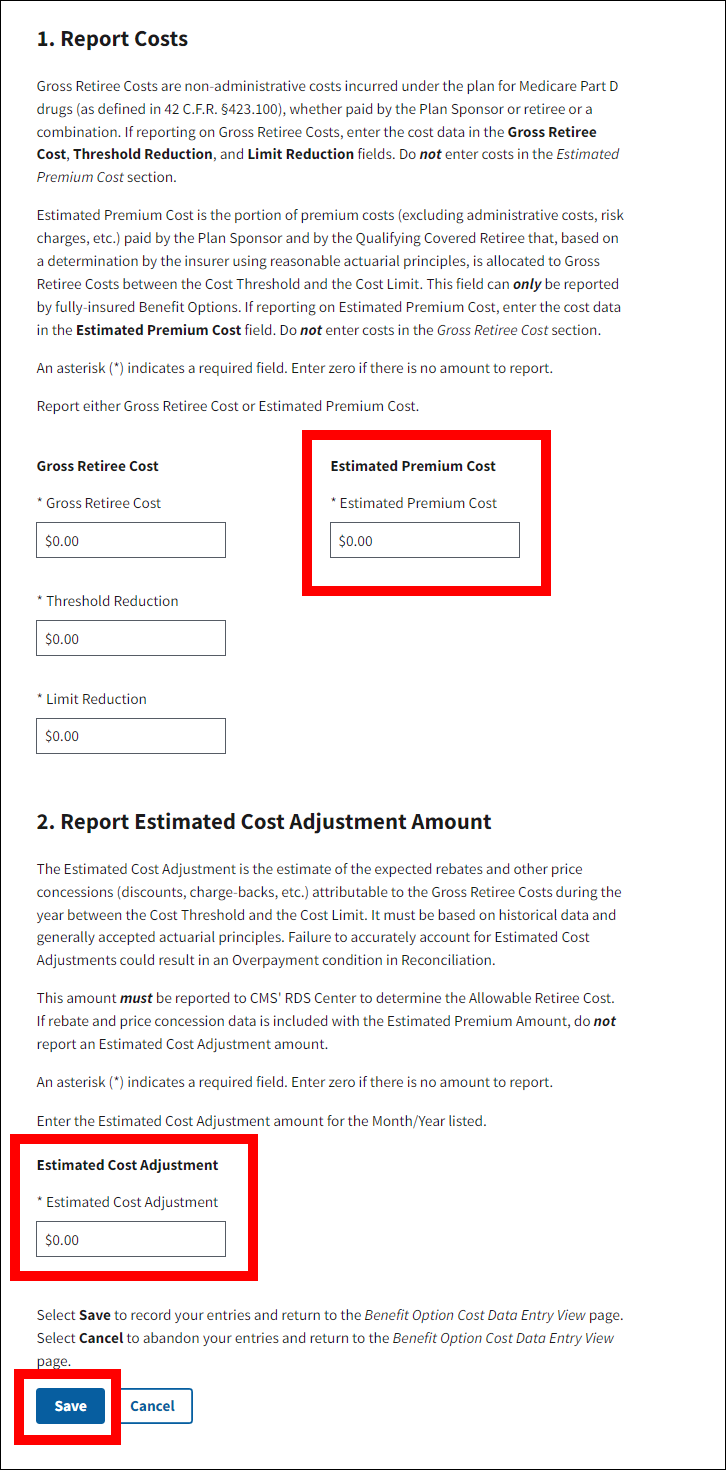The image size is (726, 1470).
Task: Click the bold 'Gross Retiree Cost' group title
Action: point(98,466)
